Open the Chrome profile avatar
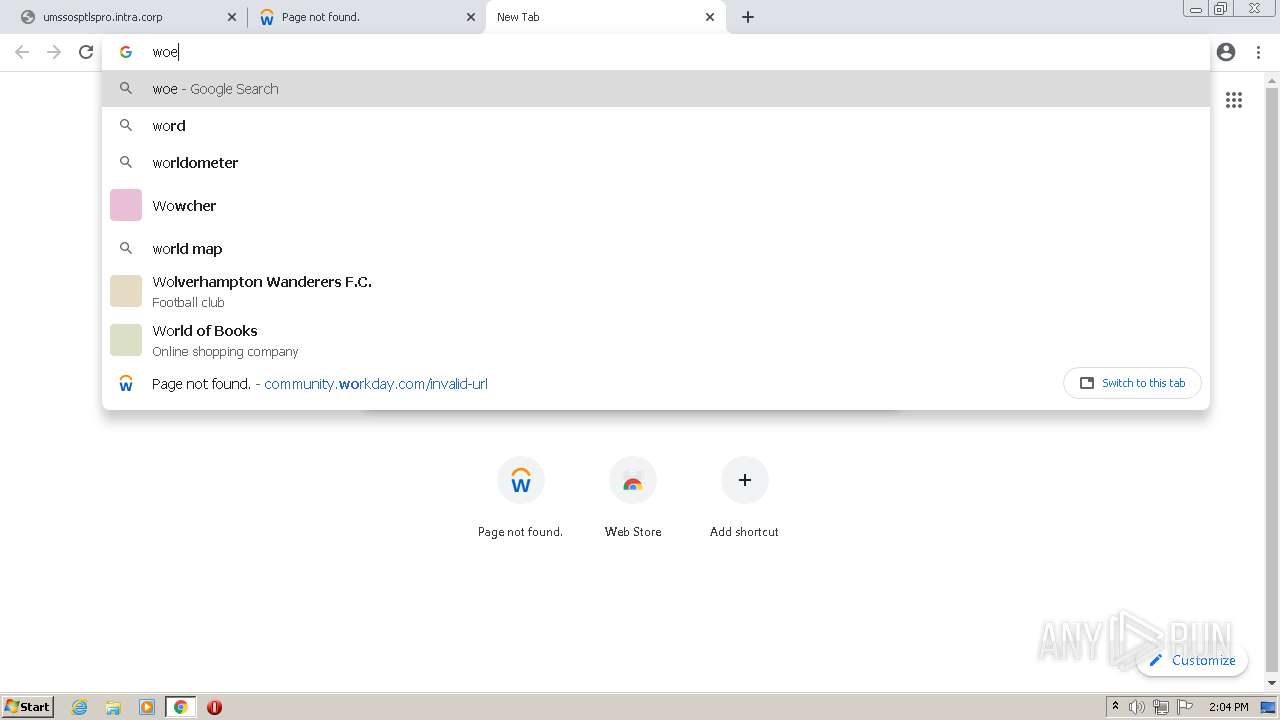This screenshot has width=1280, height=720. tap(1226, 52)
